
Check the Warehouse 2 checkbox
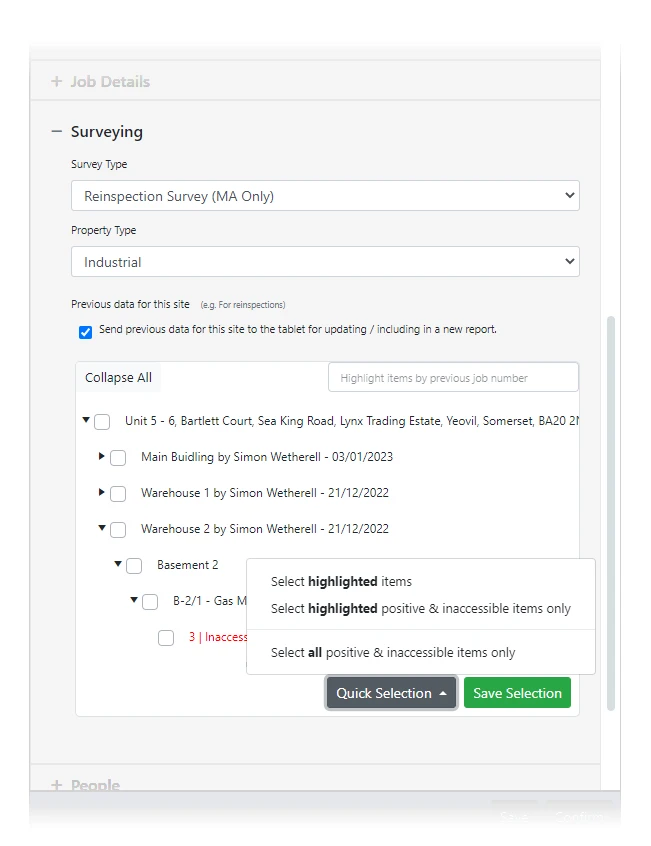pyautogui.click(x=118, y=529)
